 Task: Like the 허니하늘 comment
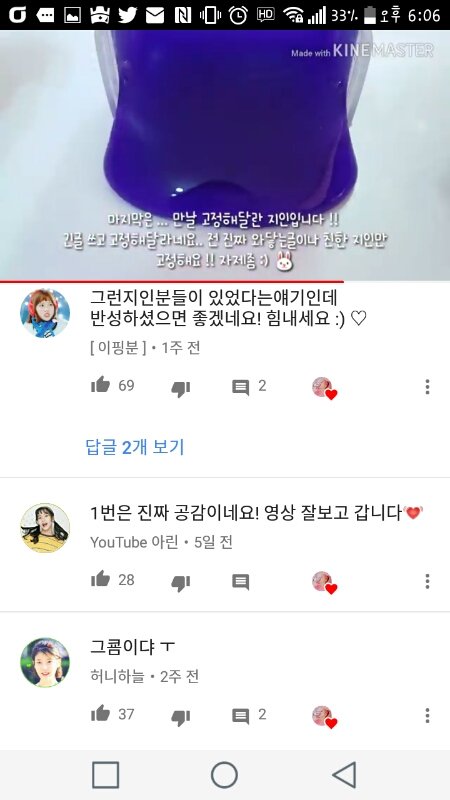(x=101, y=713)
